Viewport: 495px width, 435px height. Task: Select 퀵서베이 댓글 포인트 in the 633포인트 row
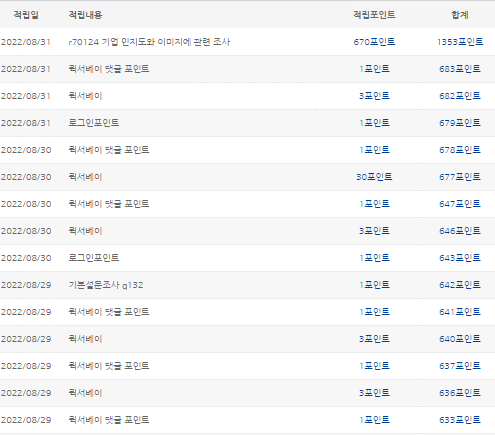(109, 420)
